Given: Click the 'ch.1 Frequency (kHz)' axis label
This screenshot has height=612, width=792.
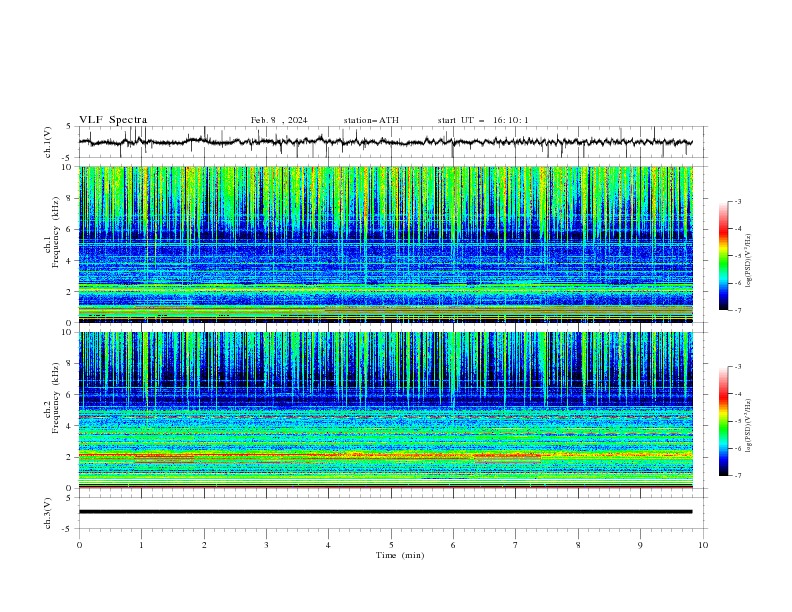Looking at the screenshot, I should (x=51, y=232).
